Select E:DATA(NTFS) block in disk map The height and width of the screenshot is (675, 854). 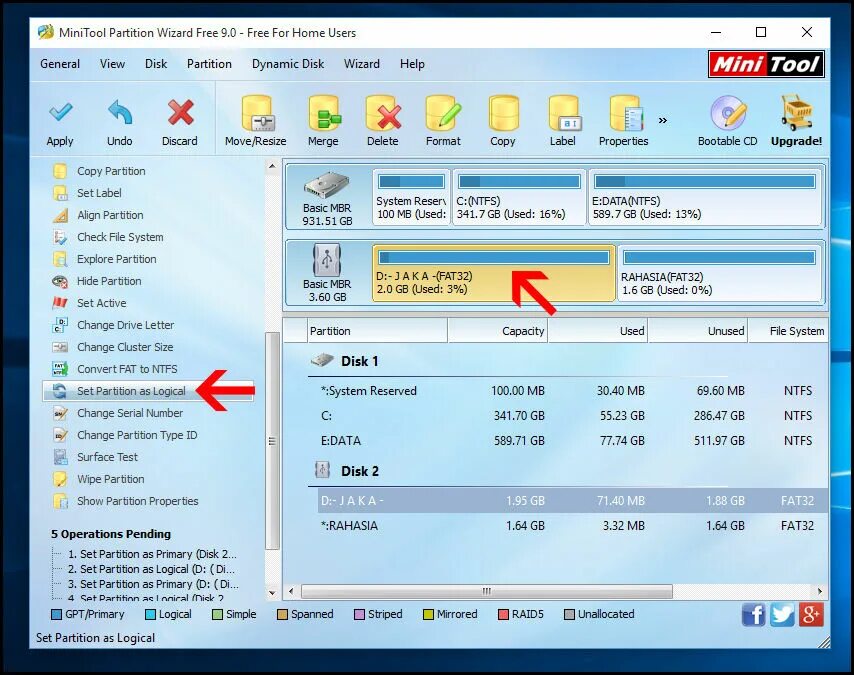[x=705, y=197]
